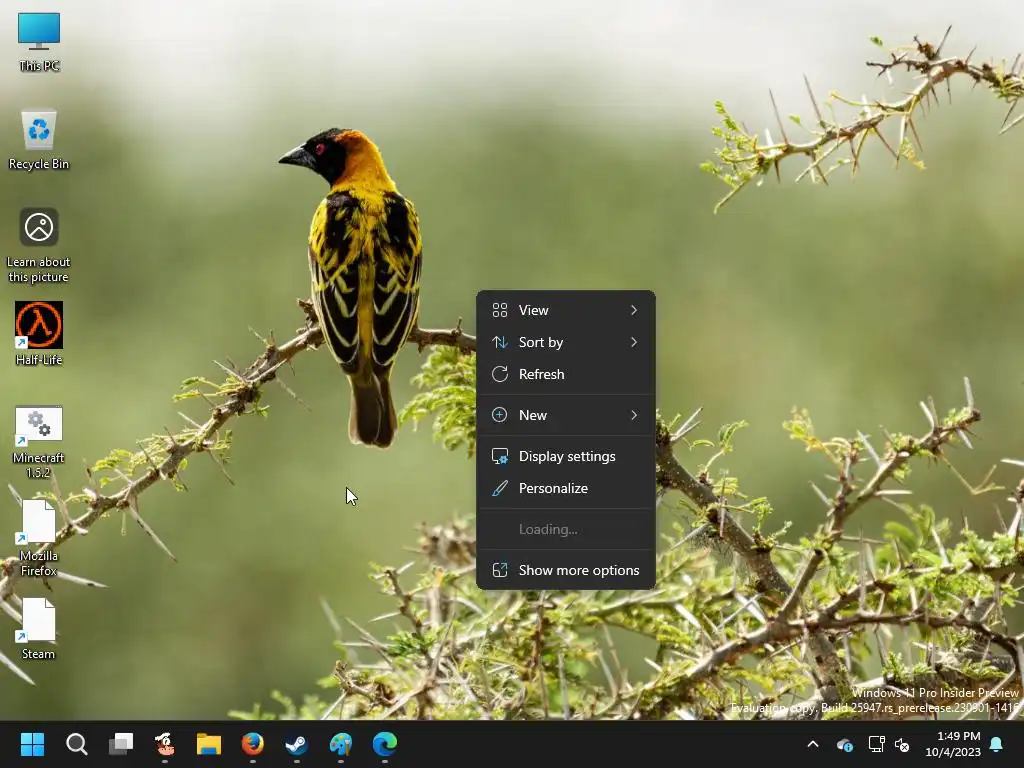This screenshot has width=1024, height=768.
Task: Open Task View from the taskbar
Action: tap(121, 744)
